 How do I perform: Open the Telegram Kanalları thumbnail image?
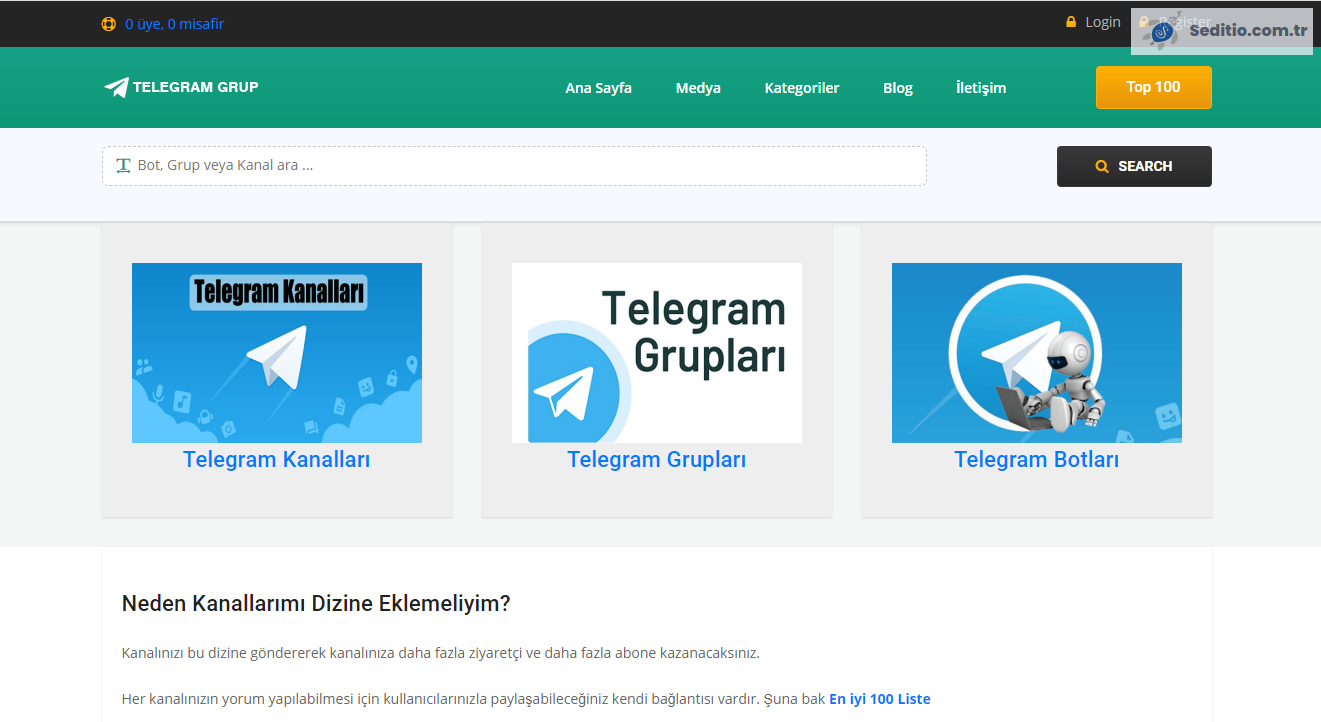coord(277,353)
